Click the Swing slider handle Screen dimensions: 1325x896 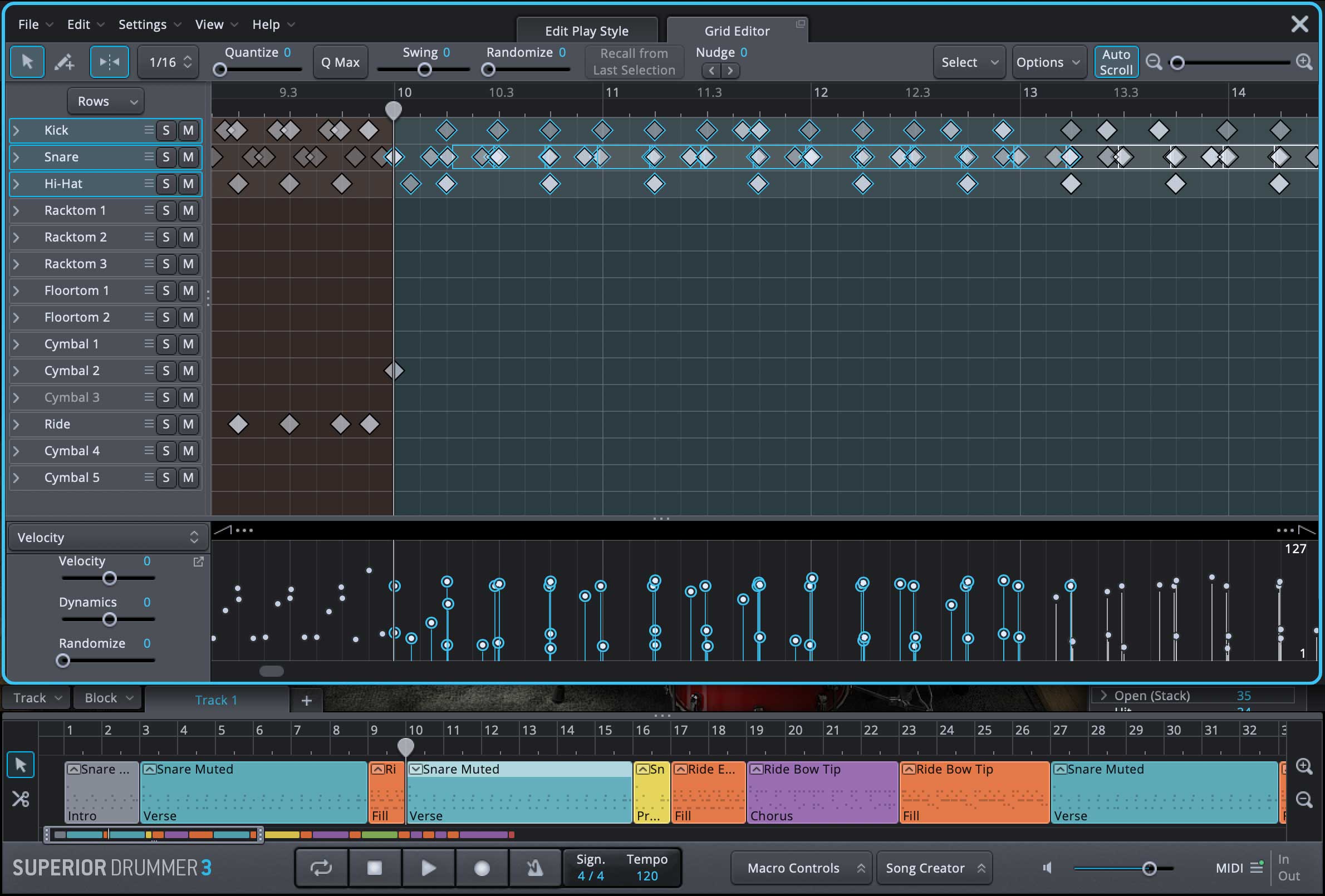pos(424,70)
